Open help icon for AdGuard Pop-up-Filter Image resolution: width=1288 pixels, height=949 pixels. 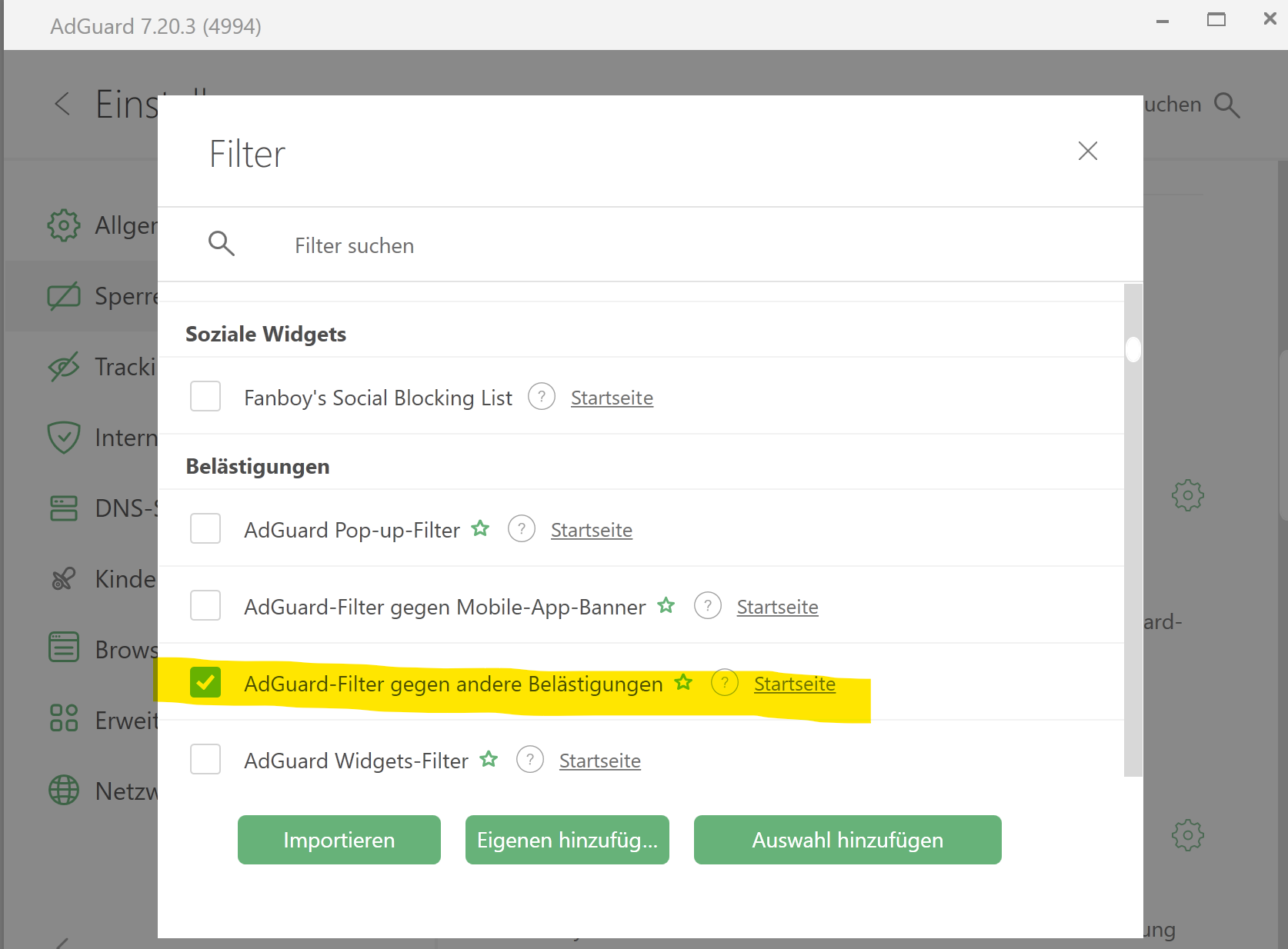click(522, 529)
